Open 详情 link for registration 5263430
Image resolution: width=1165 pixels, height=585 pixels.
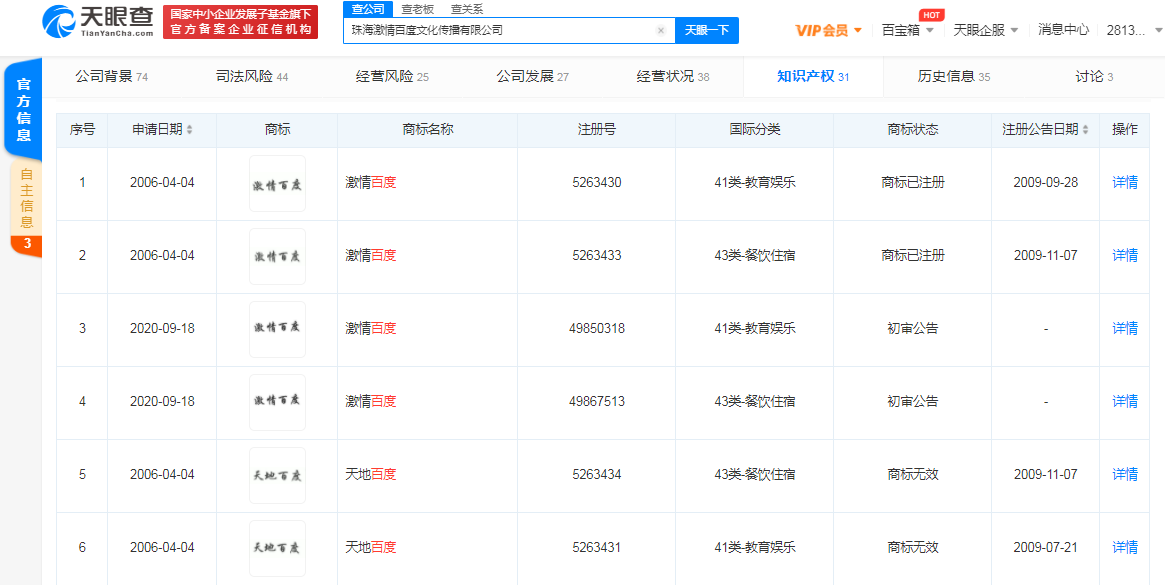(1125, 183)
